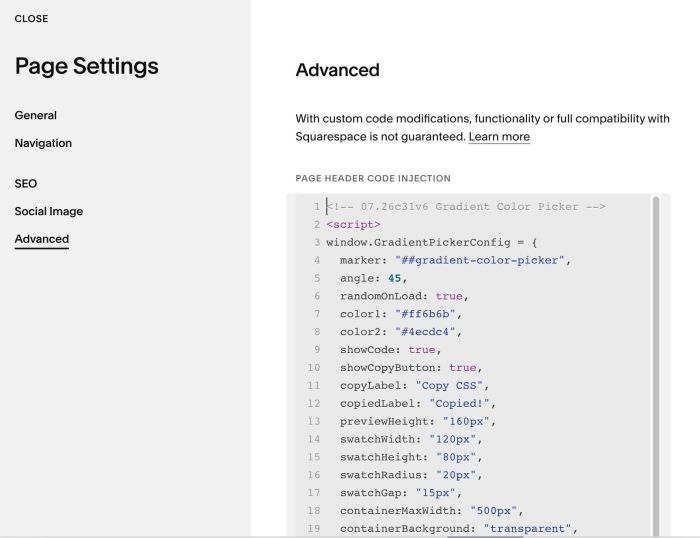Click the color1 value "#ff6b6b"
Screen dimensions: 700x538
point(425,314)
